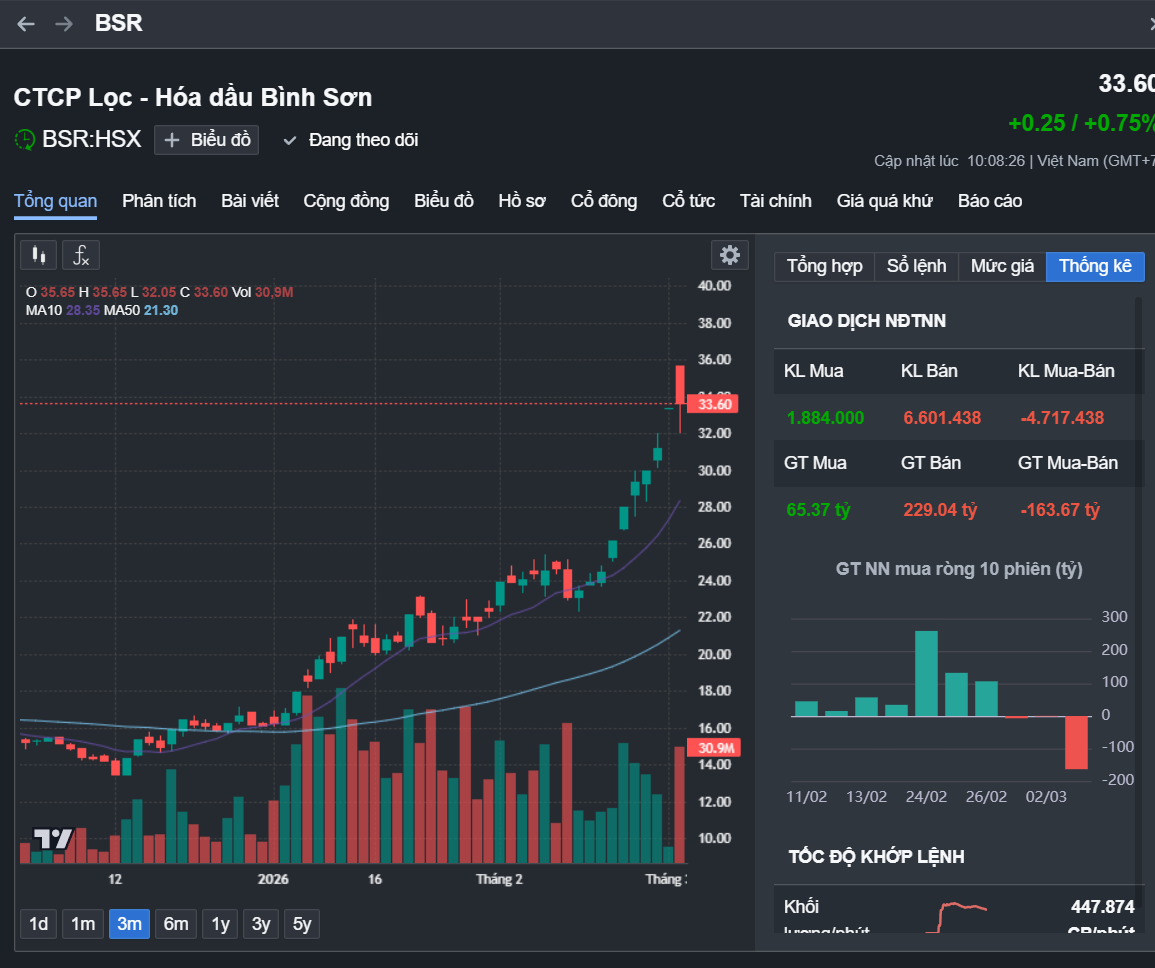Switch to the Sổ lệnh panel tab
Image resolution: width=1155 pixels, height=968 pixels.
tap(916, 266)
